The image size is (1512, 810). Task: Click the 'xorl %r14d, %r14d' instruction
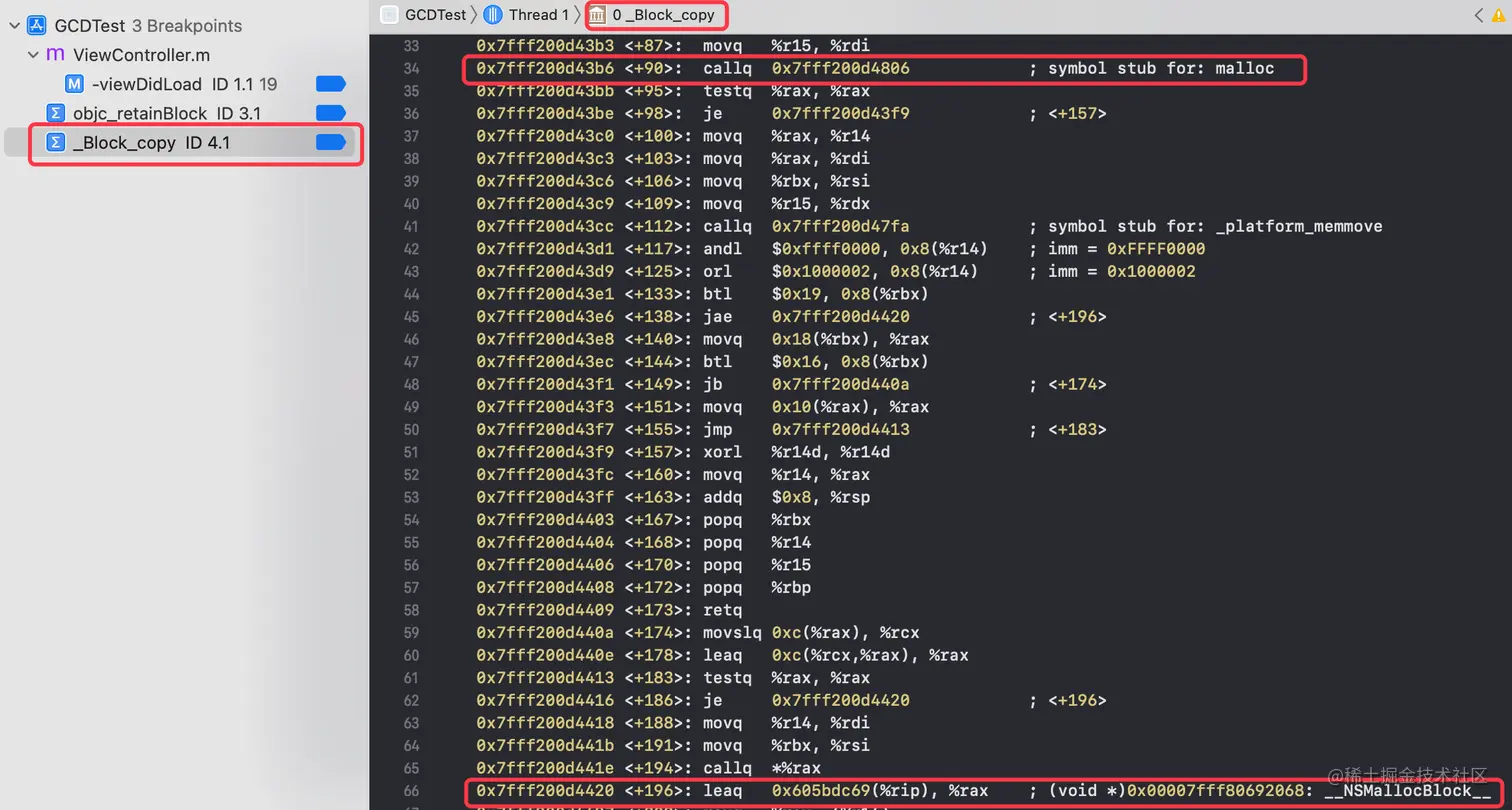[x=796, y=452]
